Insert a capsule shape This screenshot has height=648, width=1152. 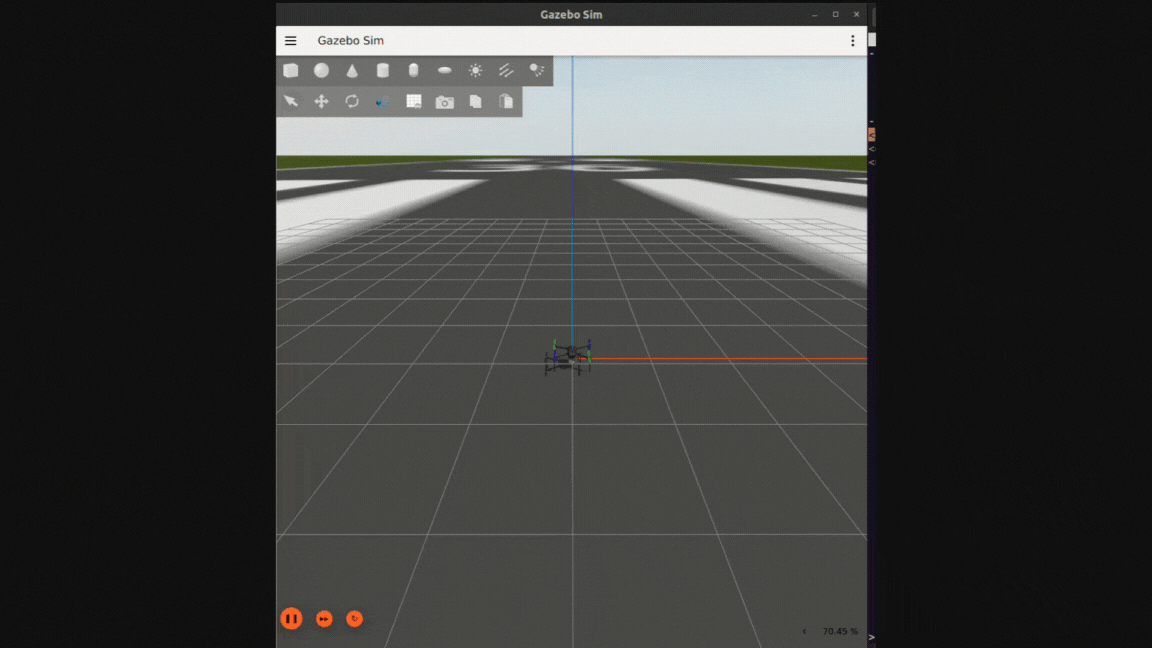[x=414, y=71]
